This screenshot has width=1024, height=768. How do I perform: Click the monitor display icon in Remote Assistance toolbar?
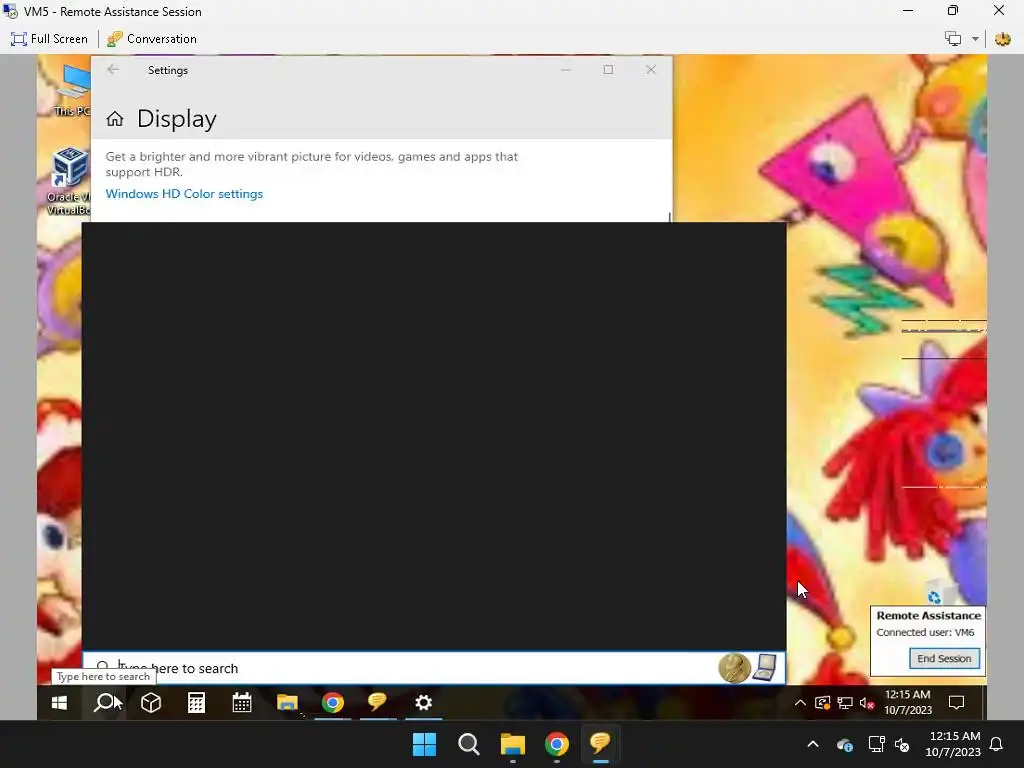953,39
